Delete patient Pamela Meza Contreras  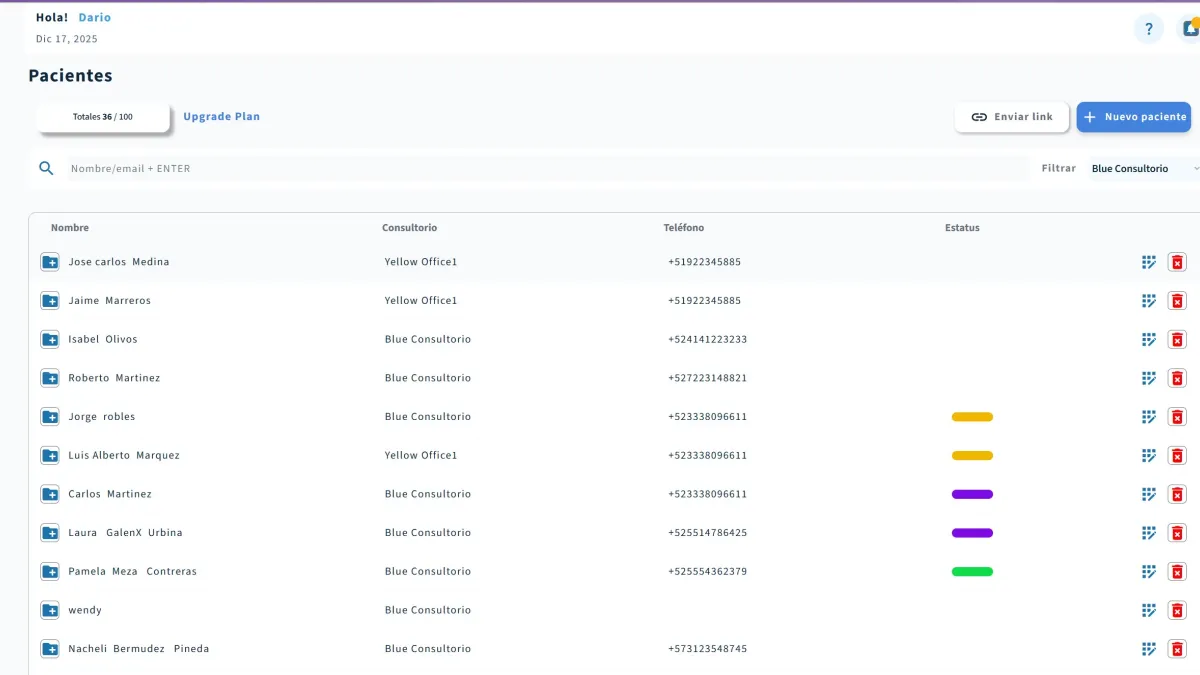[x=1177, y=572]
